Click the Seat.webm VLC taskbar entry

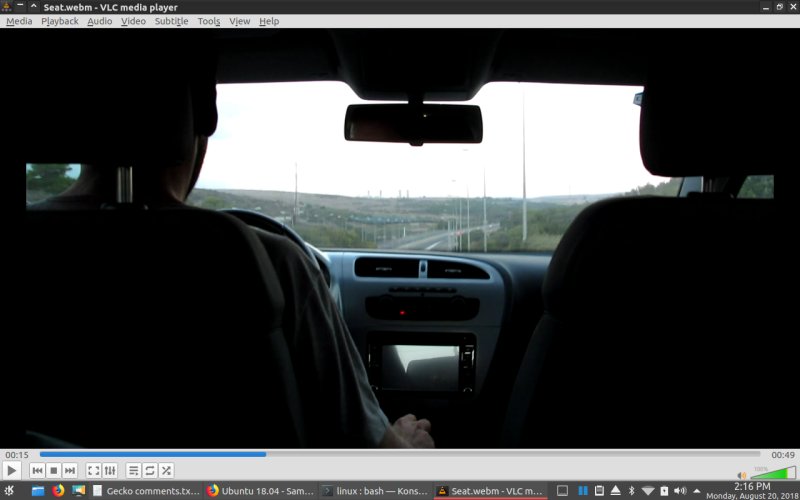[490, 491]
